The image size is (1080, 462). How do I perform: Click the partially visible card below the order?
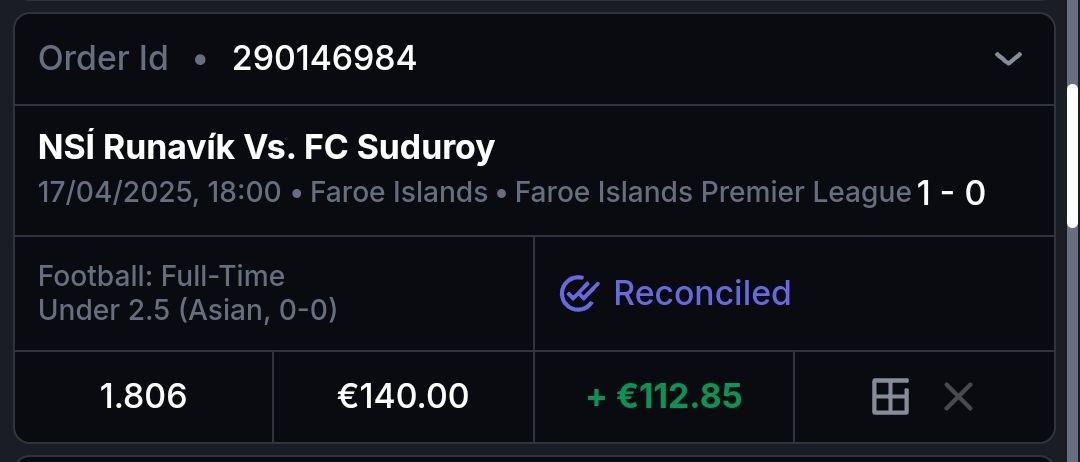(x=534, y=458)
